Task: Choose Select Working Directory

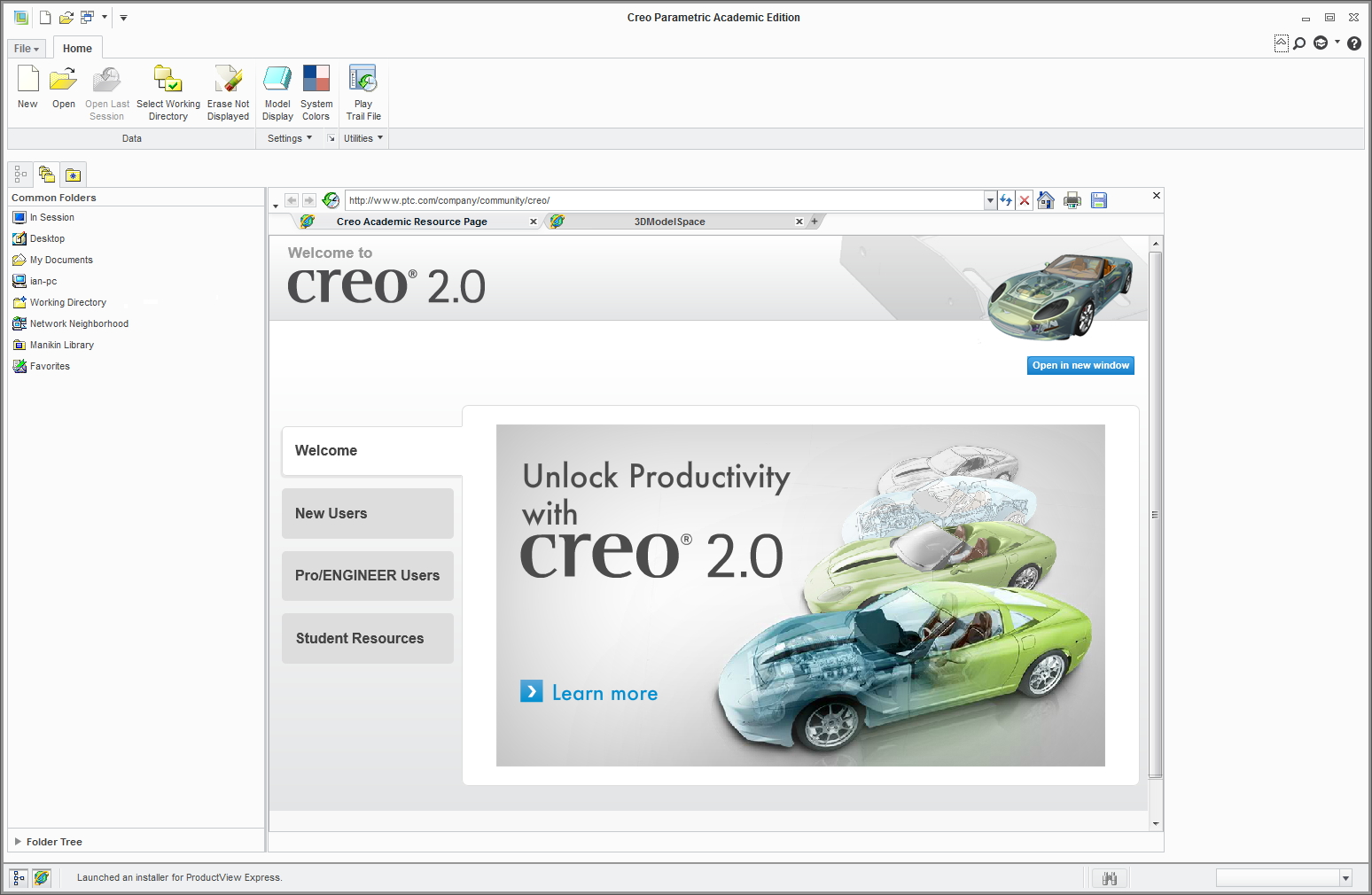Action: pos(168,92)
